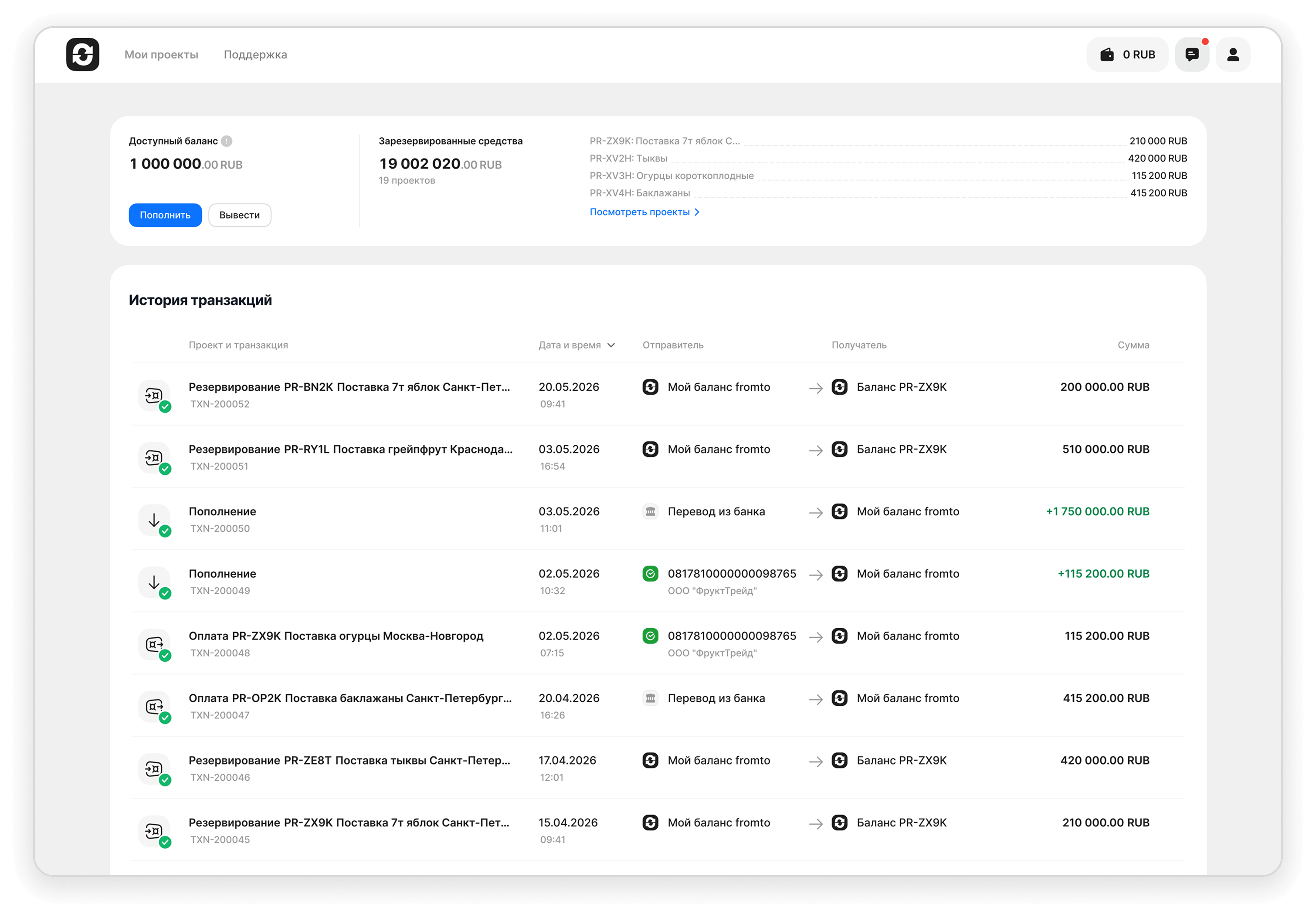Select the PR-XV3H: Огурцы короткоплодные row

click(x=889, y=176)
